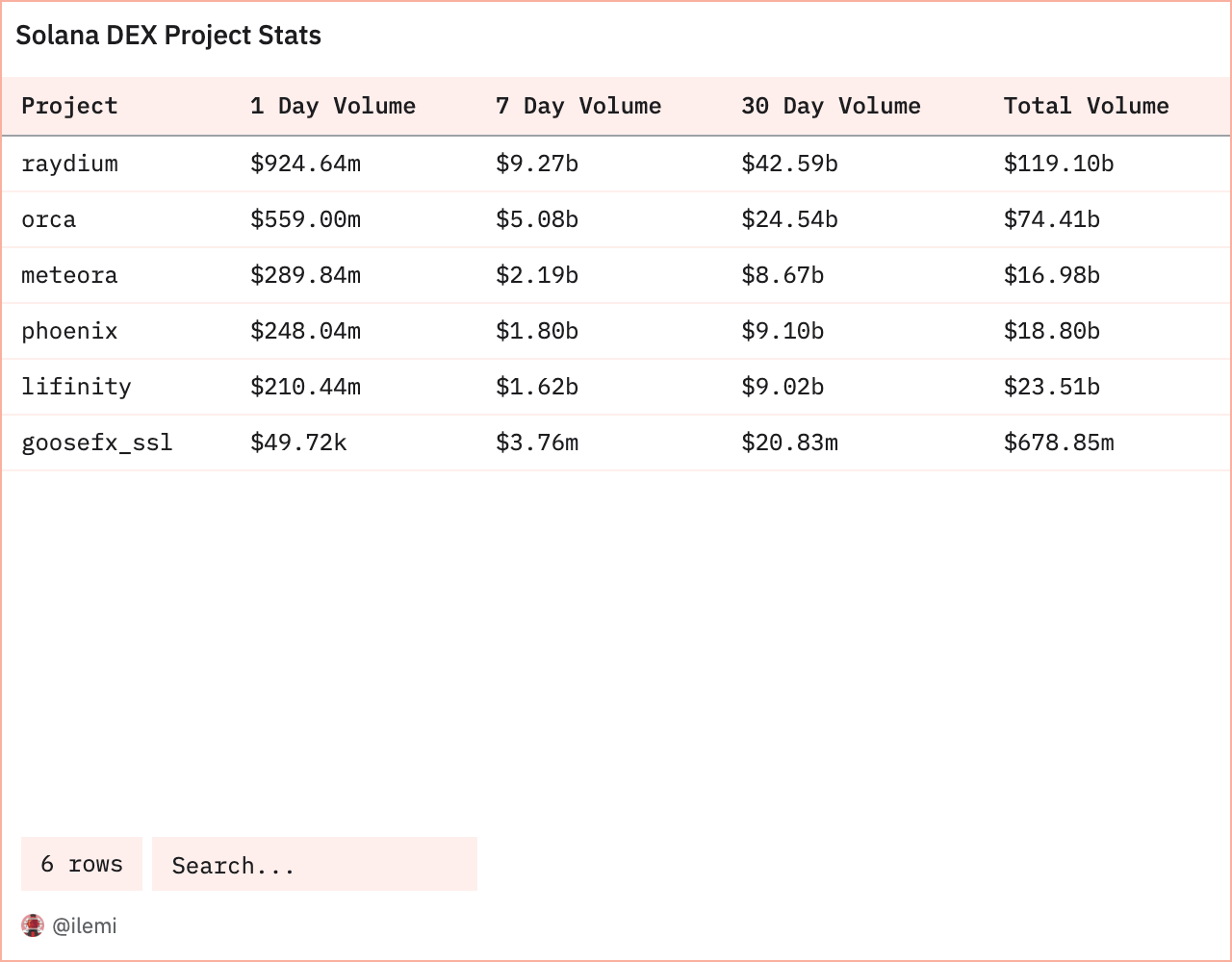
Task: Click meteora's $289.84m 1 day volume
Action: point(306,275)
